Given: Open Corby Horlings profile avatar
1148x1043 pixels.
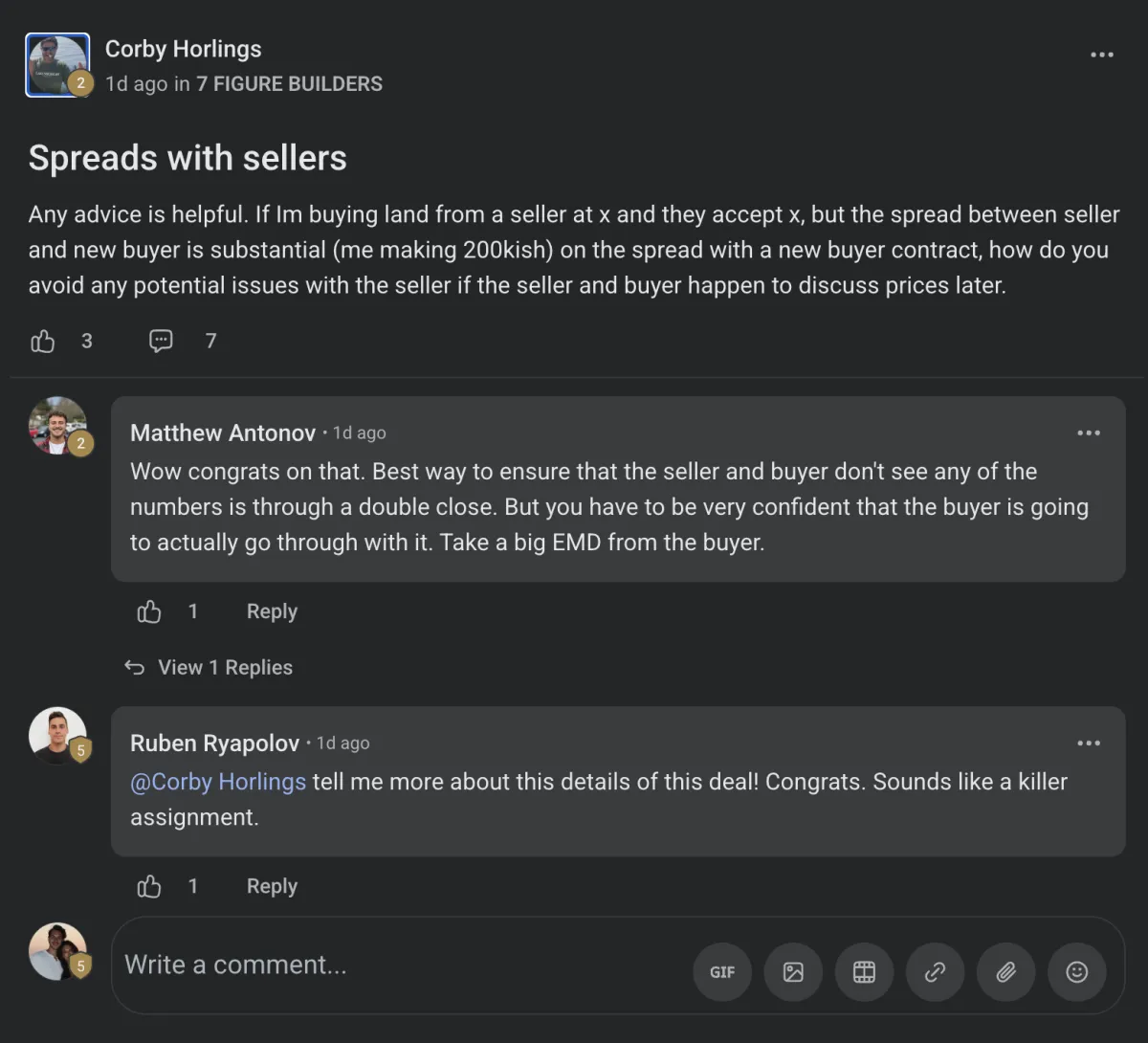Looking at the screenshot, I should [x=57, y=65].
